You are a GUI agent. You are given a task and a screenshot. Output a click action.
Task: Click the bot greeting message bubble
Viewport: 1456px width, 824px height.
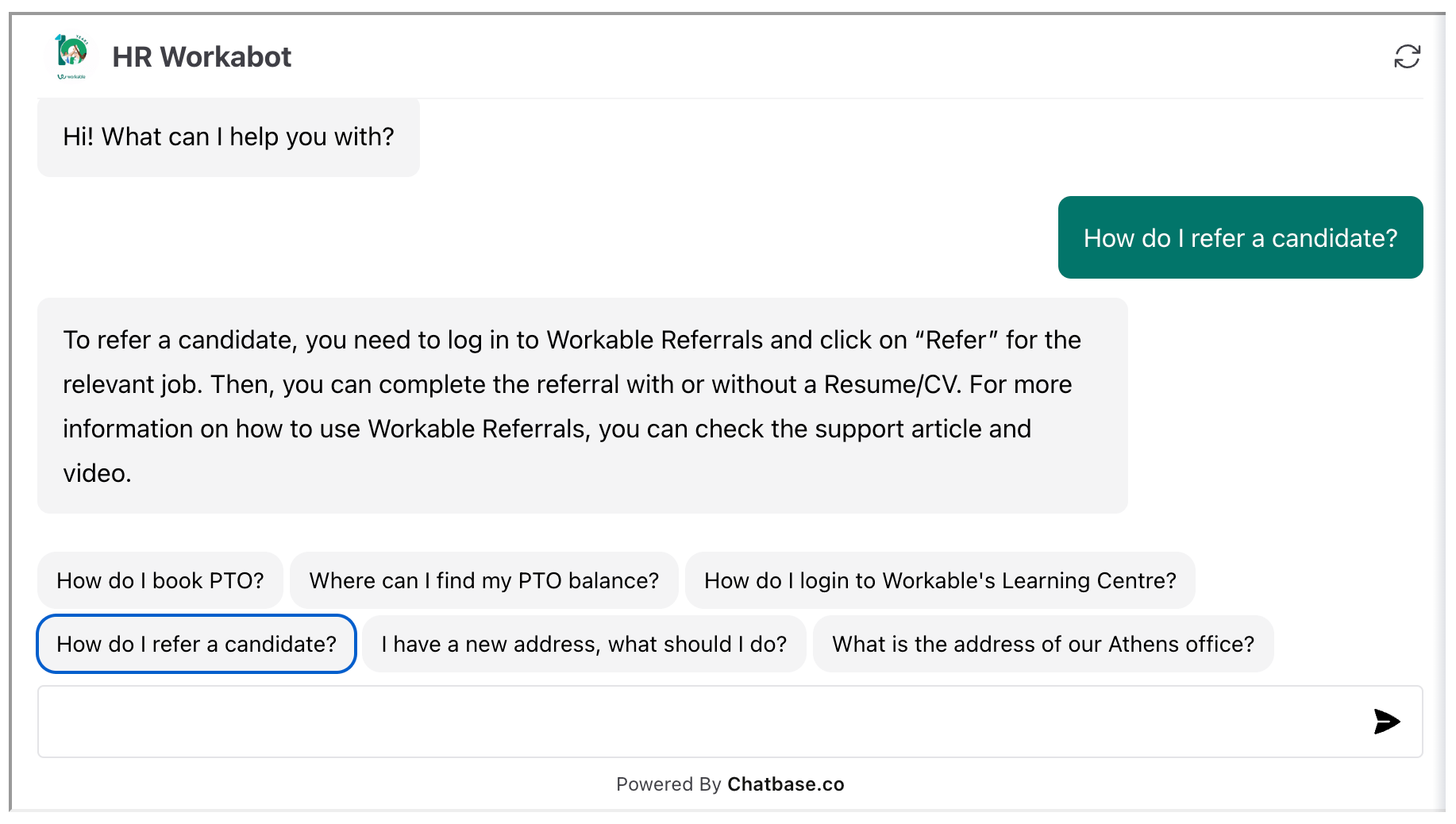[229, 137]
